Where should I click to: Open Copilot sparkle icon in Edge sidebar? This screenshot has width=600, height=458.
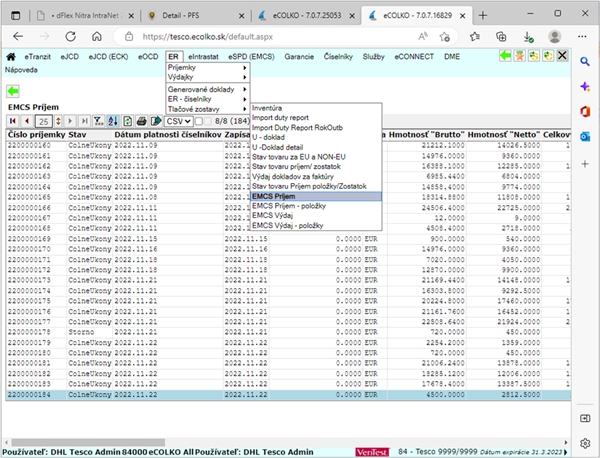(x=585, y=86)
